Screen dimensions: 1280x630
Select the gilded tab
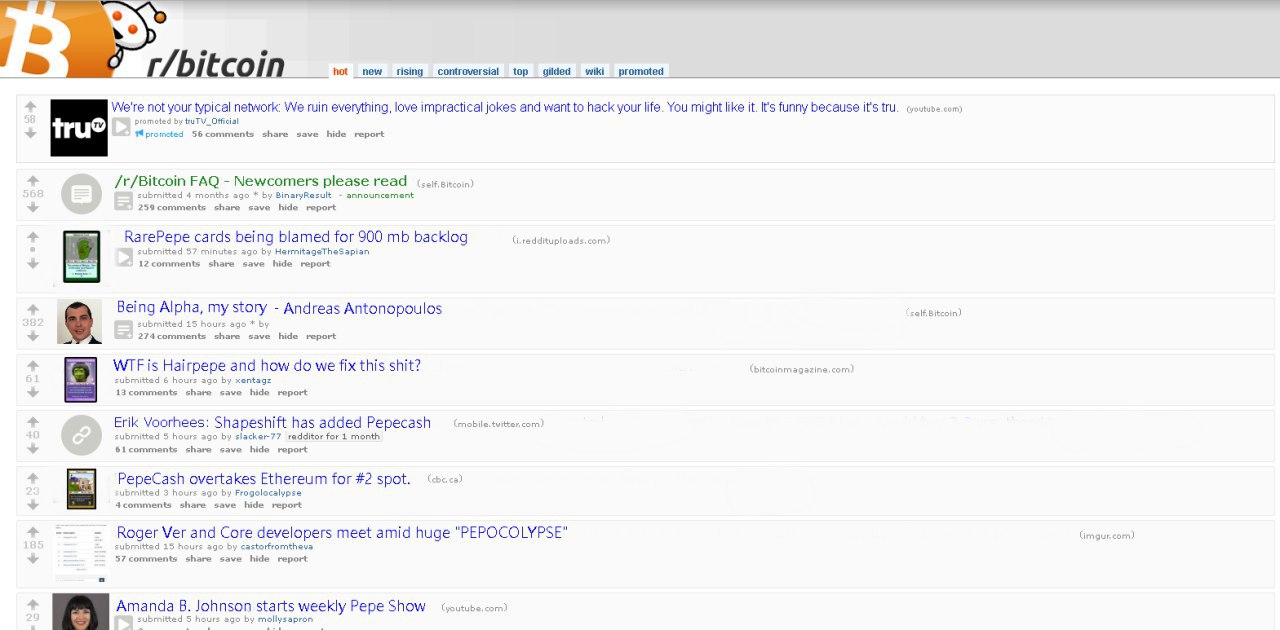(556, 71)
